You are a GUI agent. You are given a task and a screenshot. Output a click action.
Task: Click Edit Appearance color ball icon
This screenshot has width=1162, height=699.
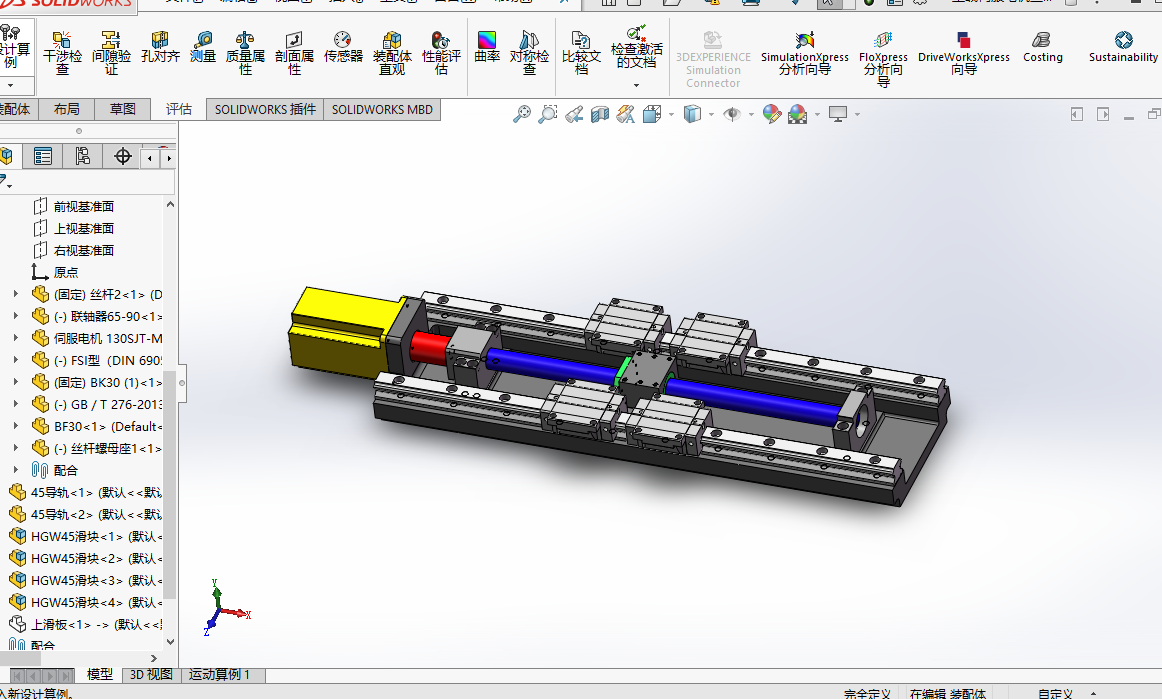tap(771, 114)
